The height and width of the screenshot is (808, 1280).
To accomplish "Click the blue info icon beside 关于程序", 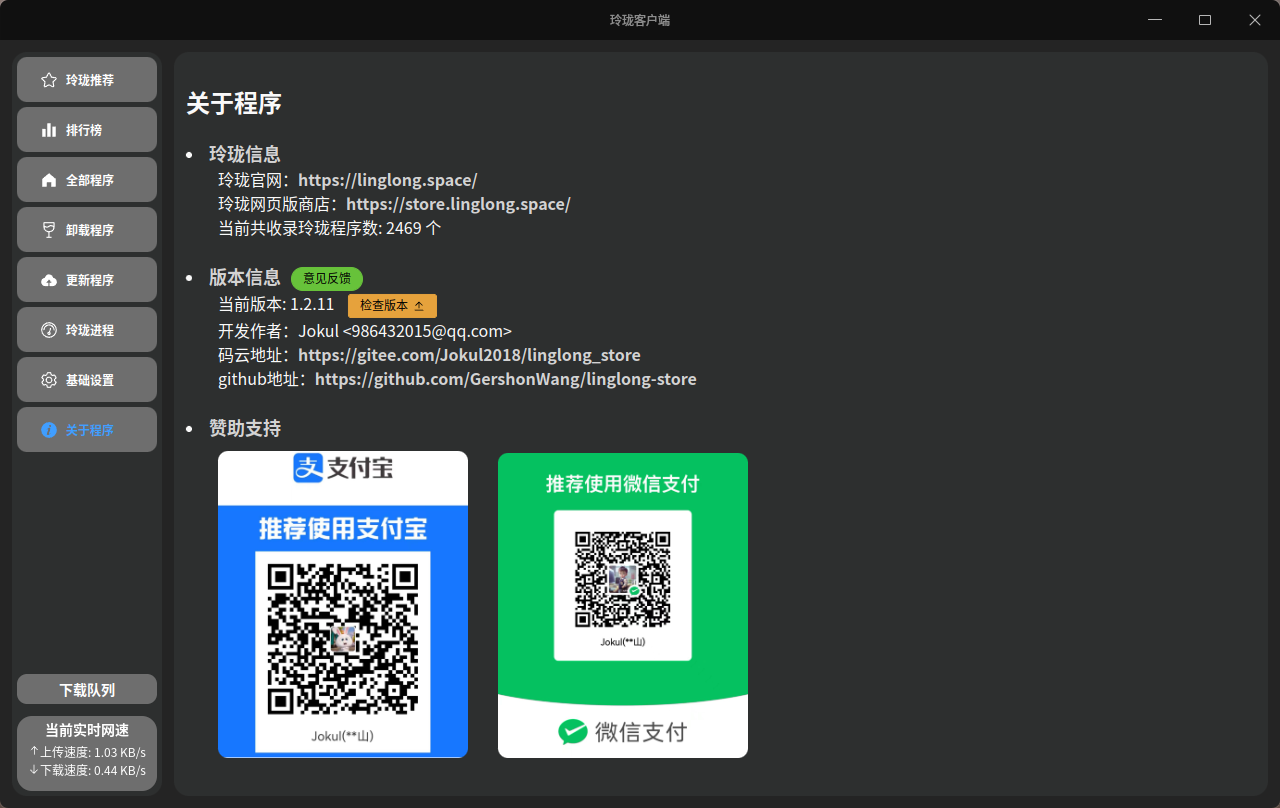I will click(49, 430).
